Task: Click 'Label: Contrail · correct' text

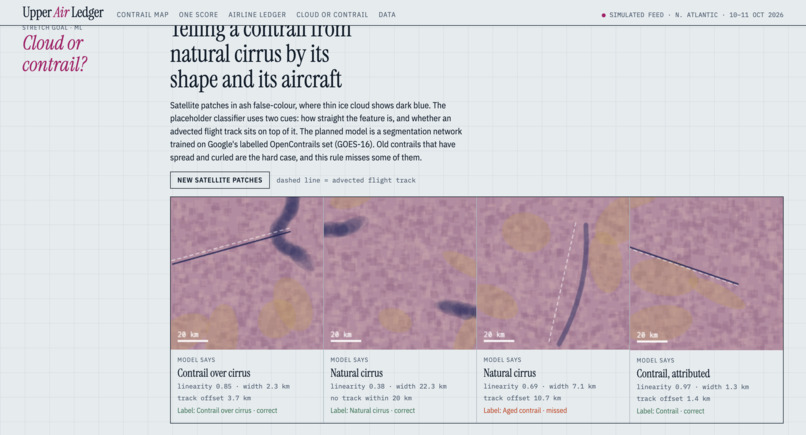Action: [x=670, y=411]
